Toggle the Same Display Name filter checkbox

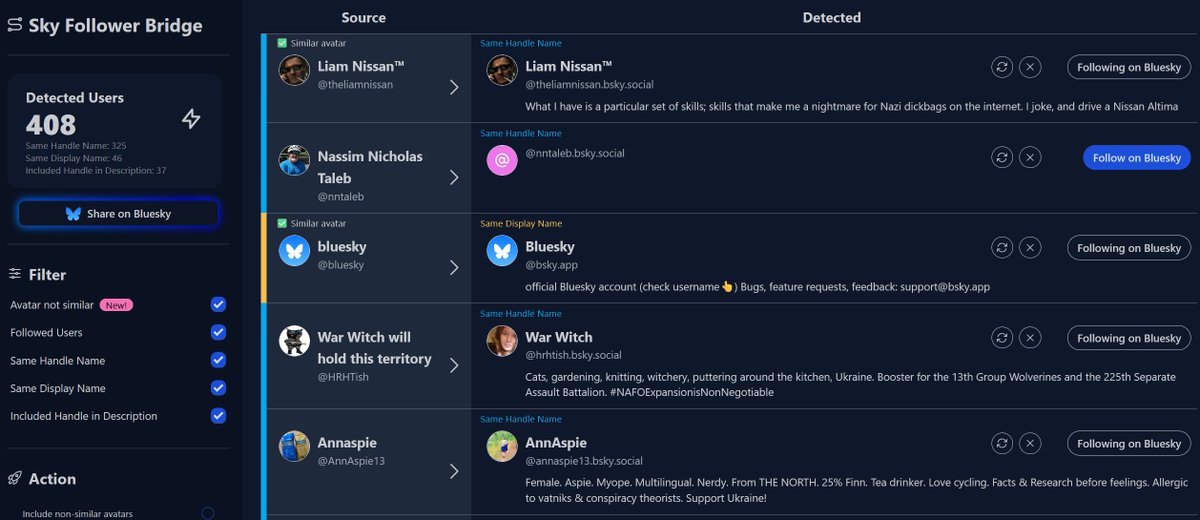tap(218, 388)
